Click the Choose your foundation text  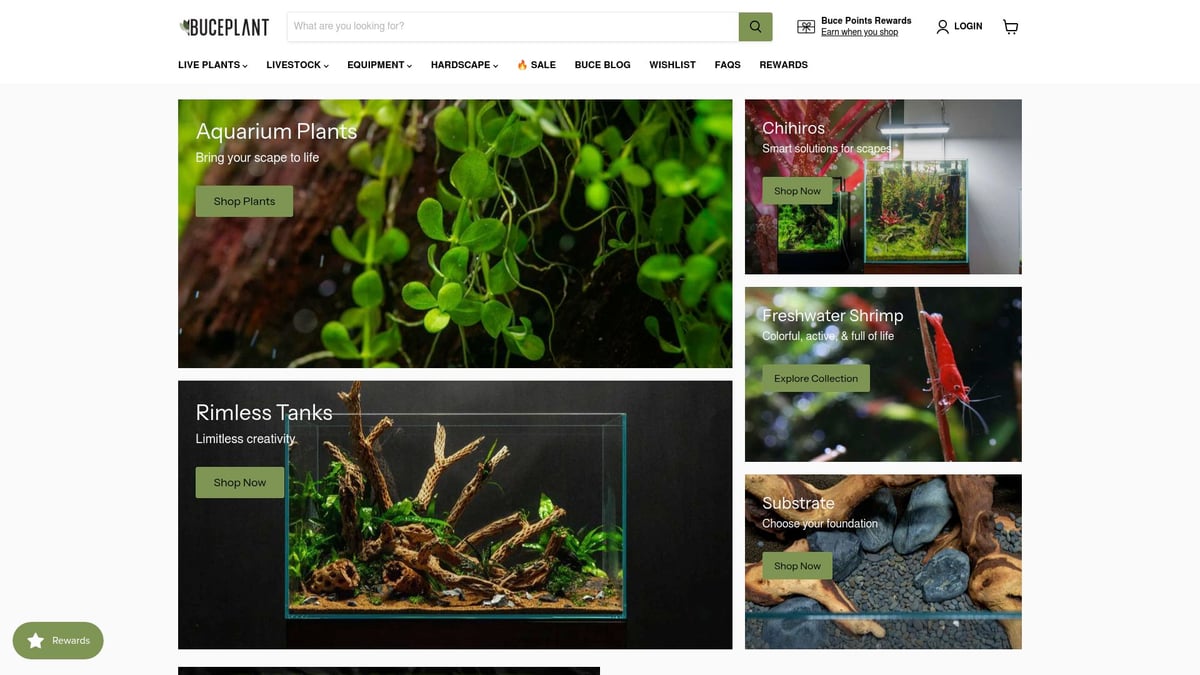click(820, 524)
